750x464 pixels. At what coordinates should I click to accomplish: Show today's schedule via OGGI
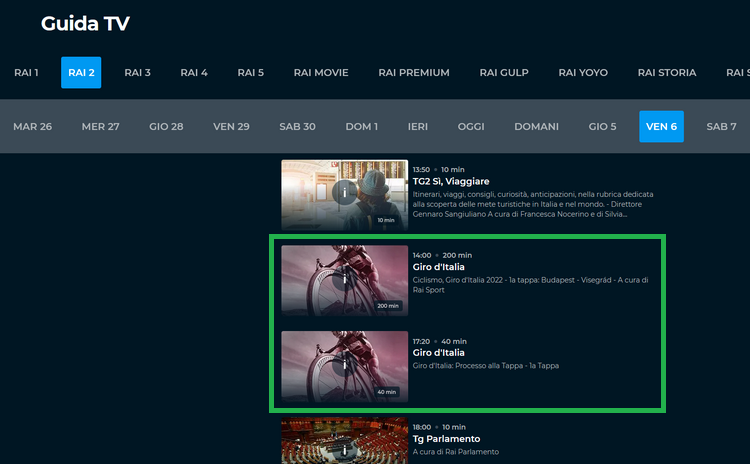pyautogui.click(x=471, y=127)
